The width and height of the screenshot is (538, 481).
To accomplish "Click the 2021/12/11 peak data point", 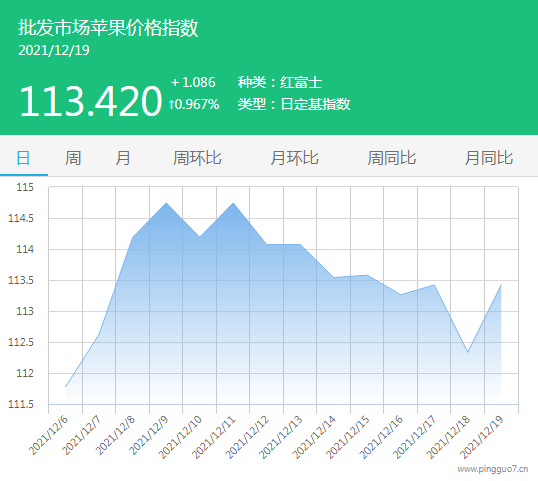I will coord(233,203).
